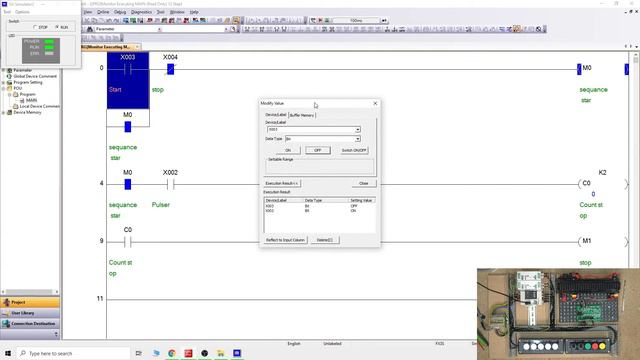Click the highlighted orange icon on the first toolbar
This screenshot has width=640, height=360.
pyautogui.click(x=236, y=20)
